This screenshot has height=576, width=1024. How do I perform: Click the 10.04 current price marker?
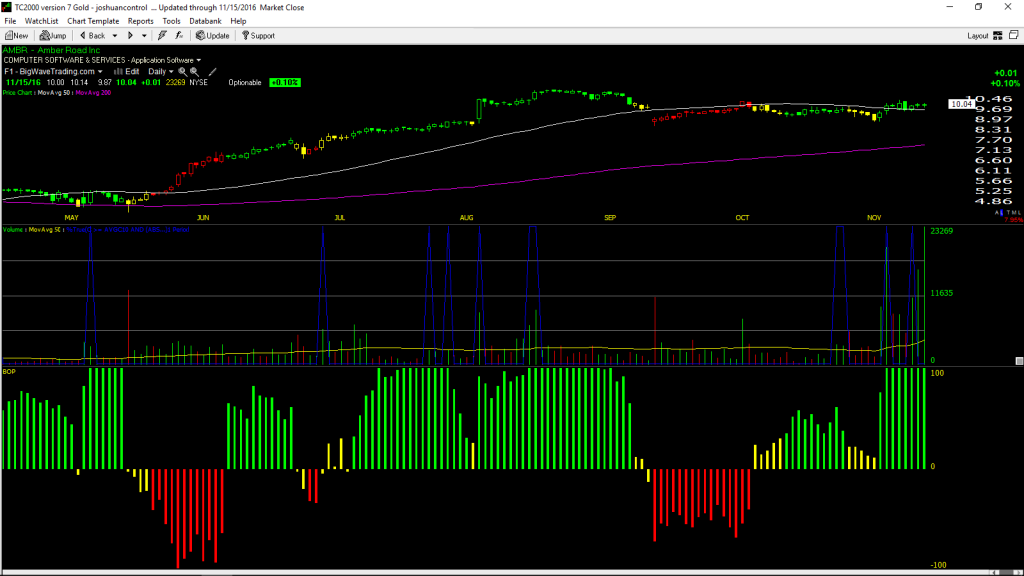click(961, 104)
